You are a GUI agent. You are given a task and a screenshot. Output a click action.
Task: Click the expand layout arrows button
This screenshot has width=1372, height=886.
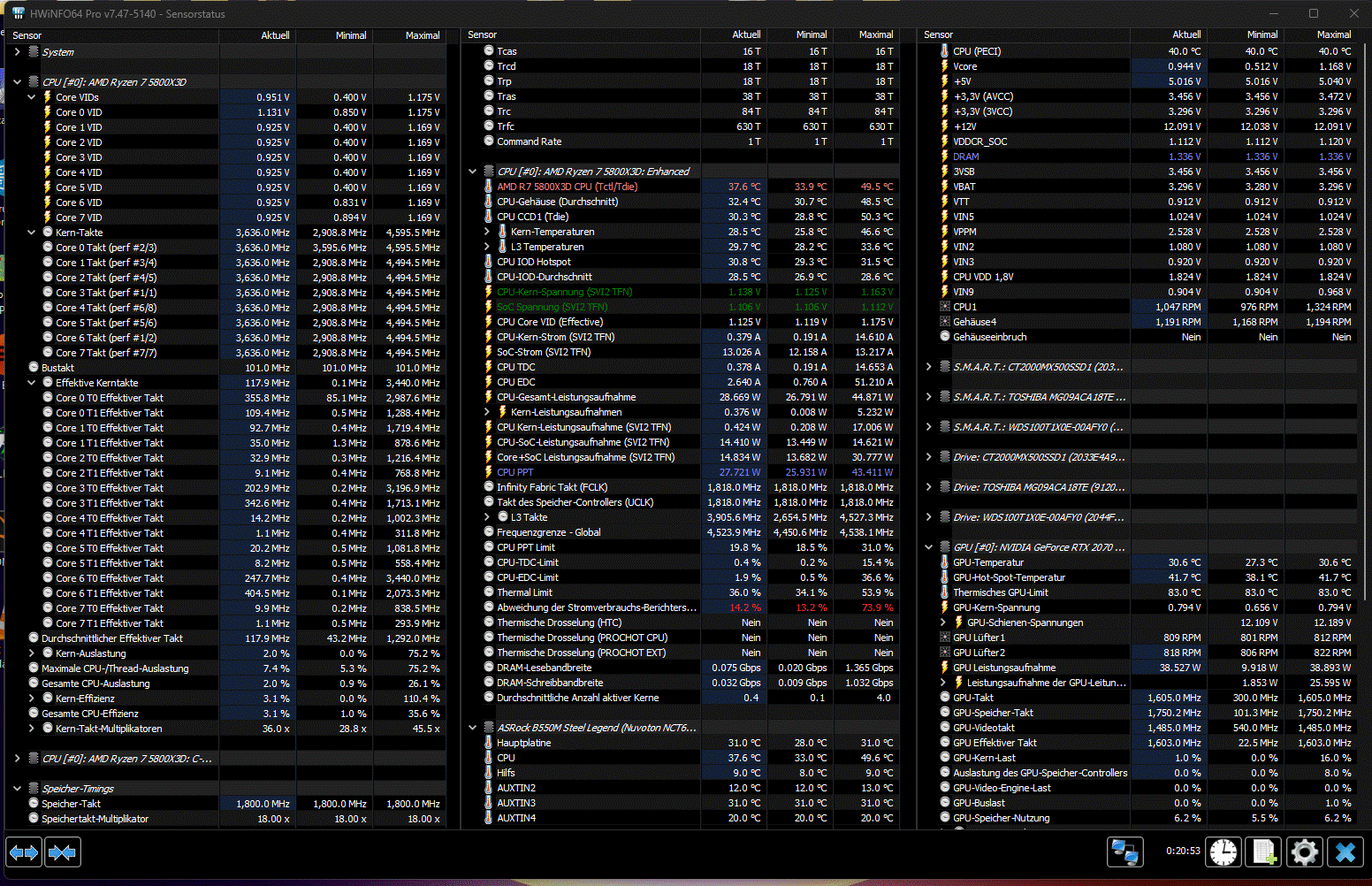[24, 852]
